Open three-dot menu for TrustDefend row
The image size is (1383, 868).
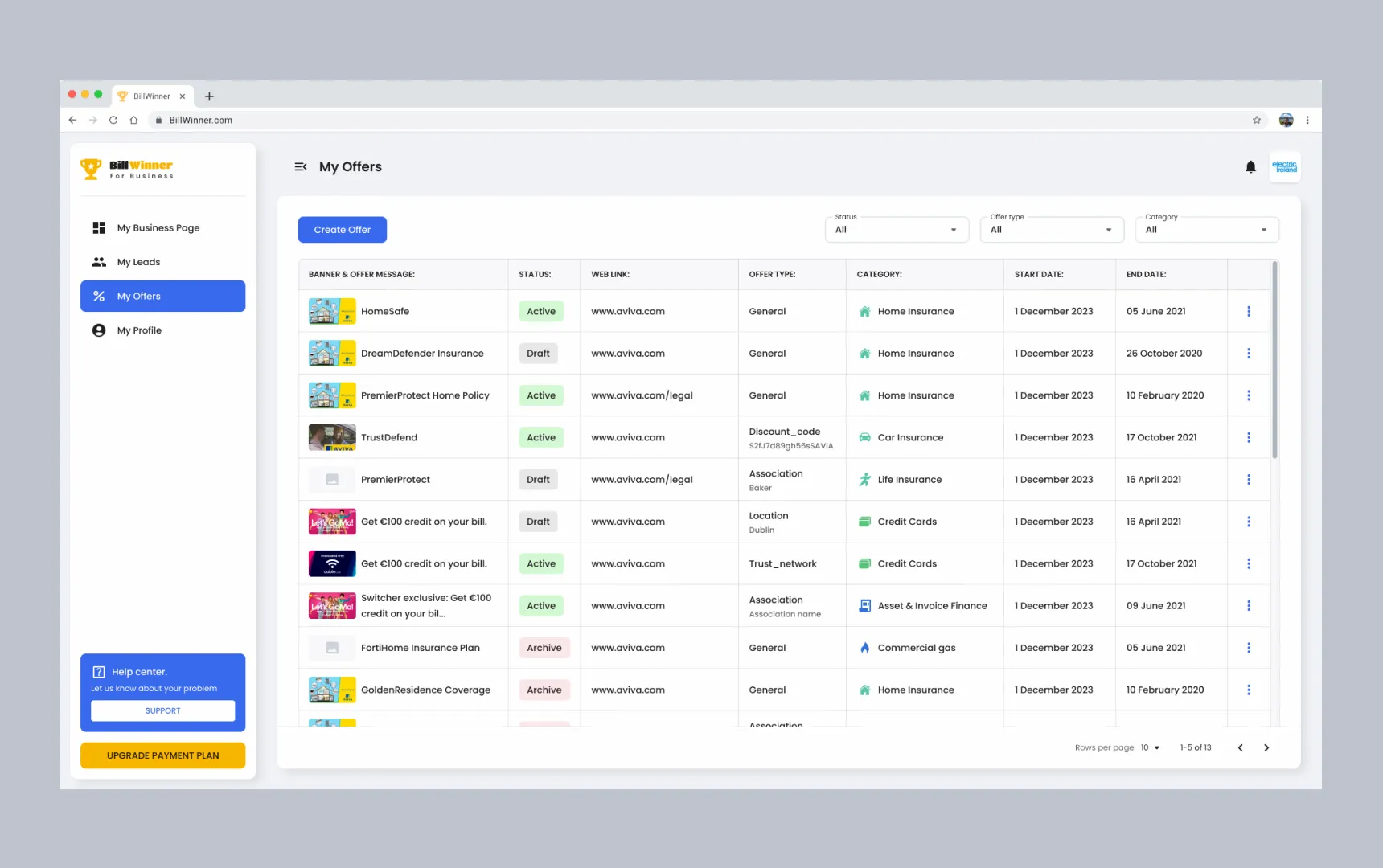pyautogui.click(x=1248, y=438)
